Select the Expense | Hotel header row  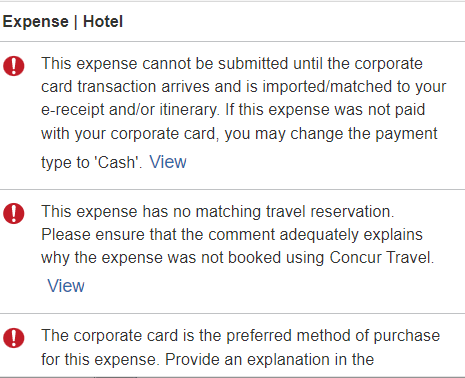click(x=232, y=22)
